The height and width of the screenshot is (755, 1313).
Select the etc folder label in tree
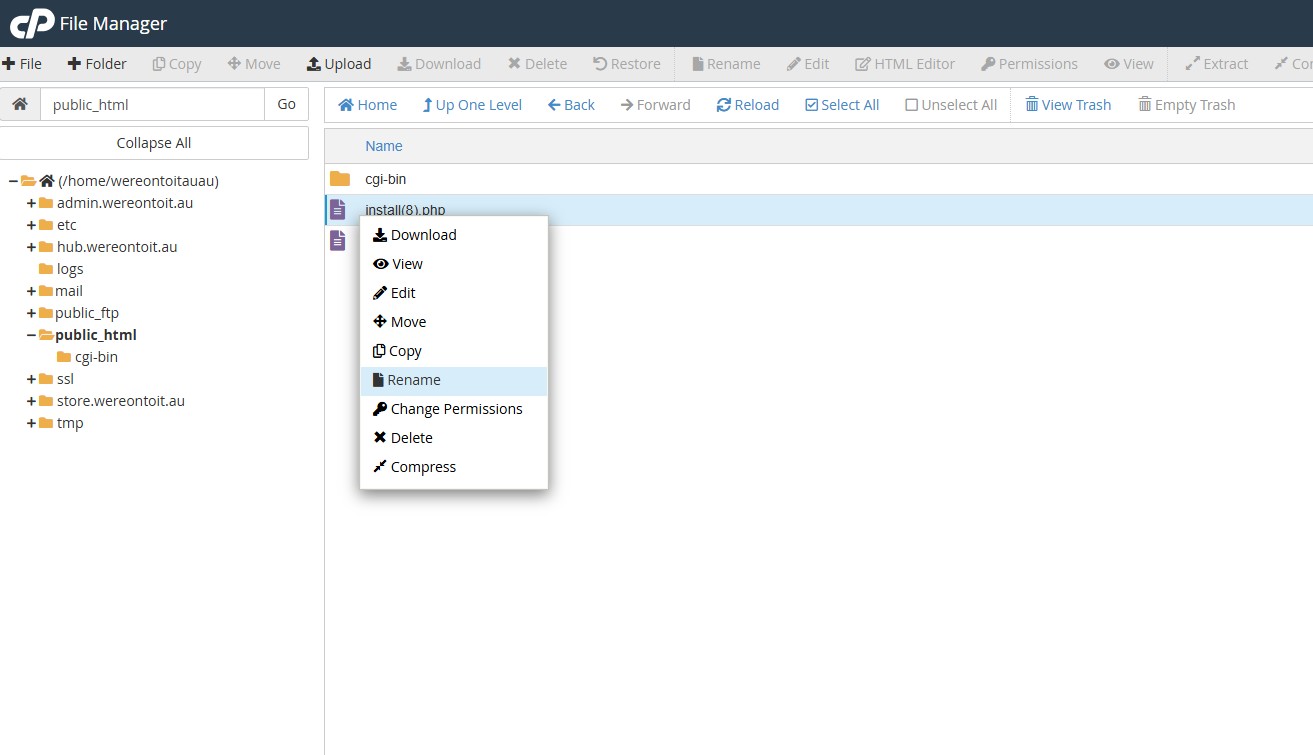tap(66, 225)
